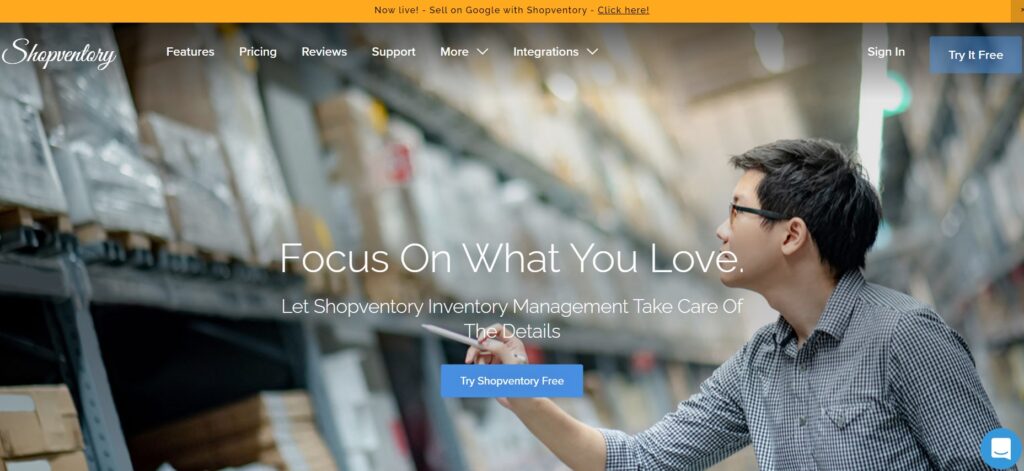This screenshot has width=1024, height=471.
Task: Expand the Integrations chevron arrow
Action: [592, 52]
